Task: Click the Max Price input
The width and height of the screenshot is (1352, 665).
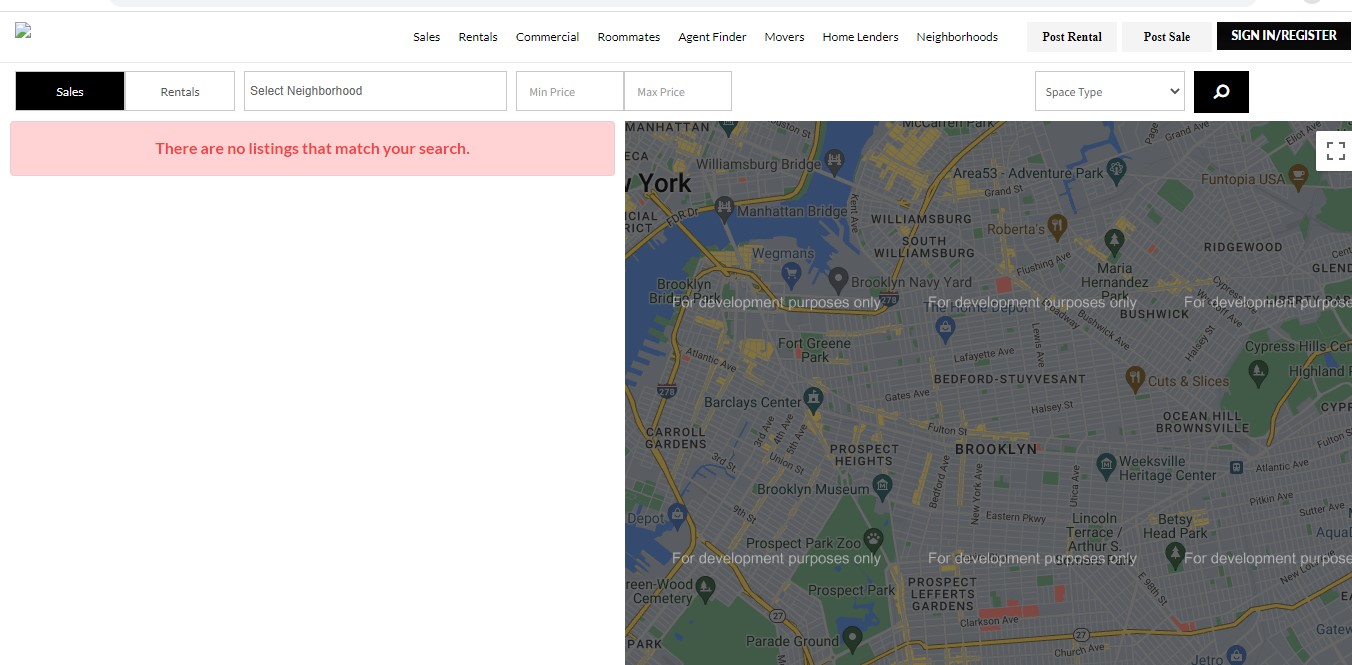Action: 678,91
